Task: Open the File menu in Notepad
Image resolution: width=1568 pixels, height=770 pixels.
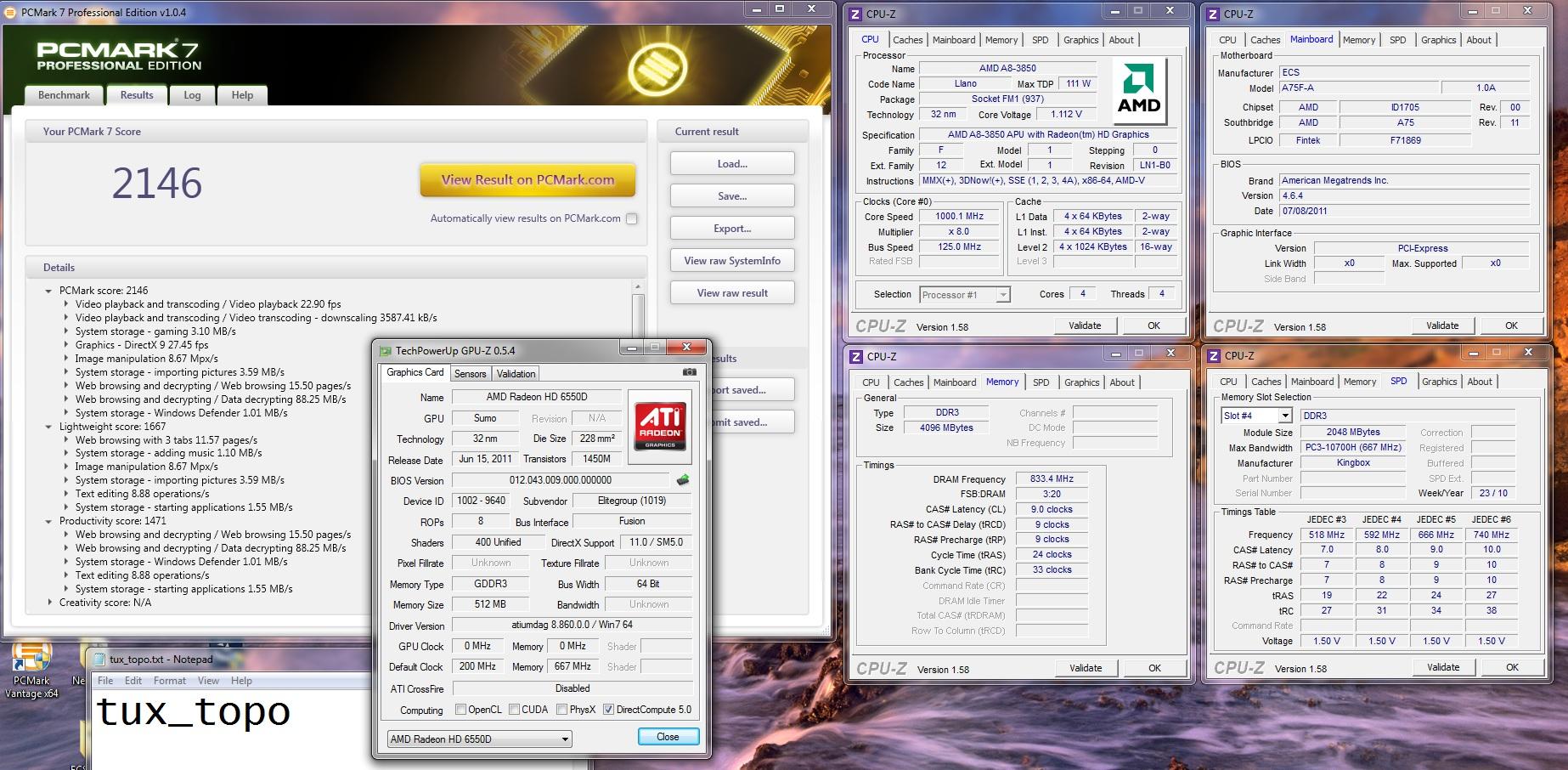Action: 105,681
